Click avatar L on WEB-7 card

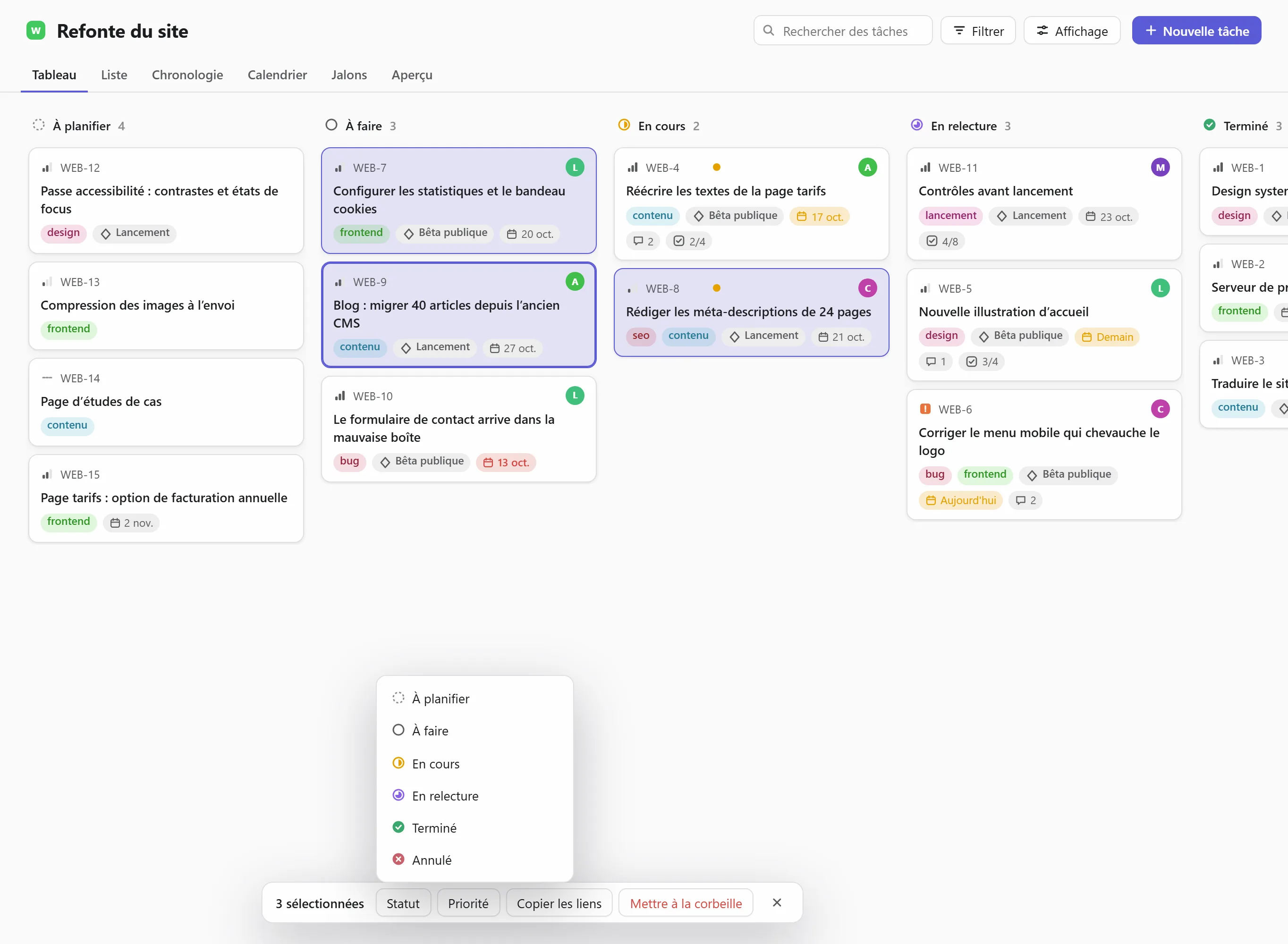point(574,168)
